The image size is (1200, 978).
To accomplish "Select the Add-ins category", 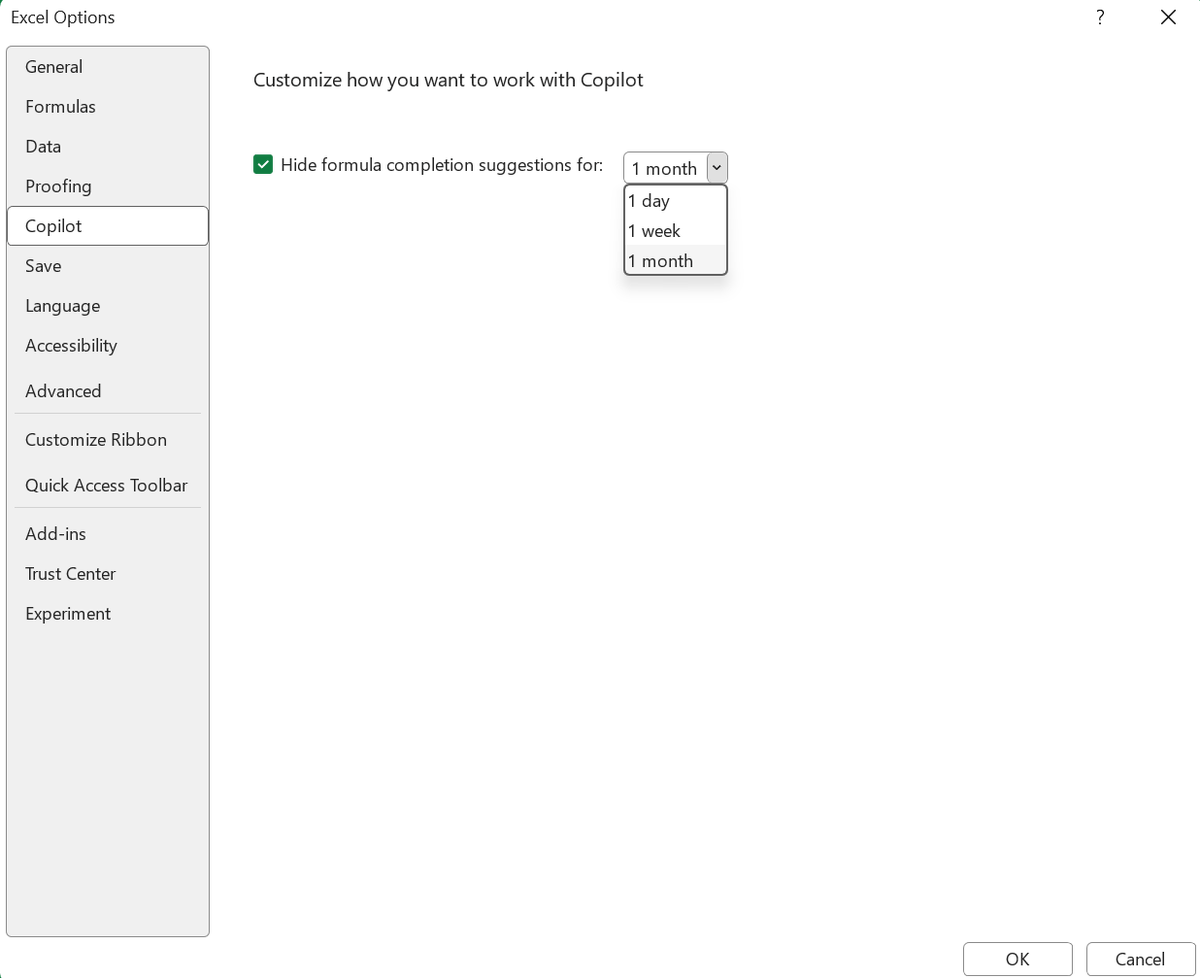I will click(x=107, y=534).
